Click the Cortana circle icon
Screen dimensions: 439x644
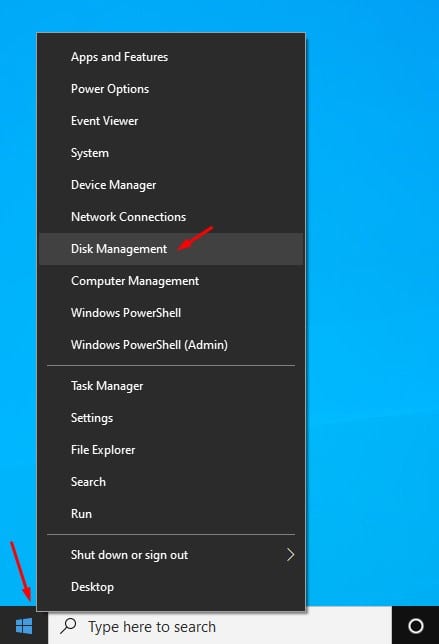click(x=415, y=626)
